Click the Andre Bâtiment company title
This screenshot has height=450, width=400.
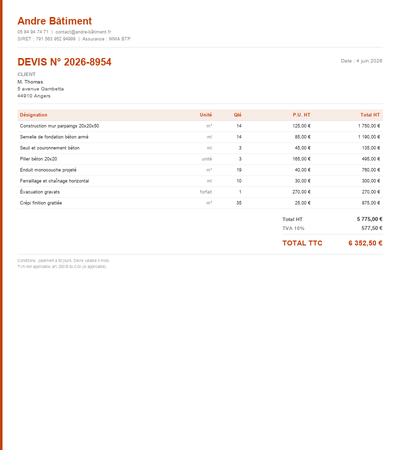54,21
